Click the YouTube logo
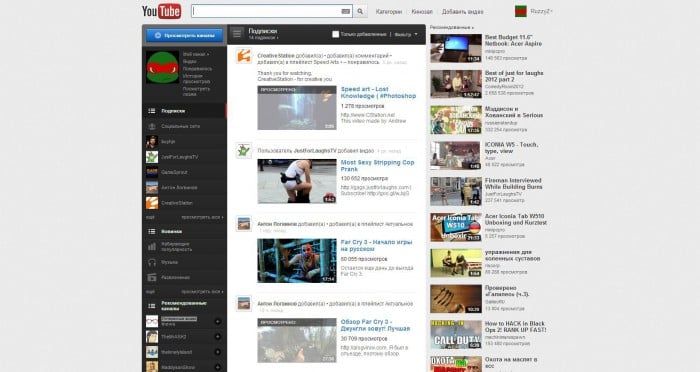This screenshot has width=700, height=372. [161, 11]
